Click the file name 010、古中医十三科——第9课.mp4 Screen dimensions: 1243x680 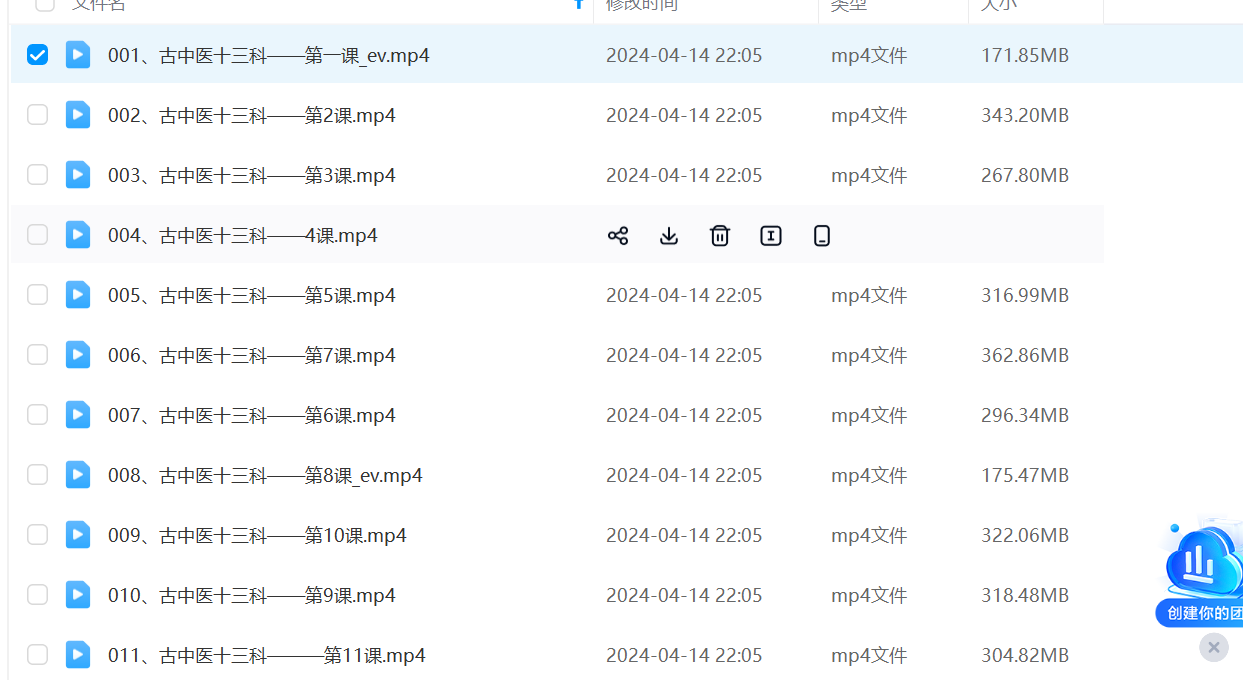[x=251, y=596]
